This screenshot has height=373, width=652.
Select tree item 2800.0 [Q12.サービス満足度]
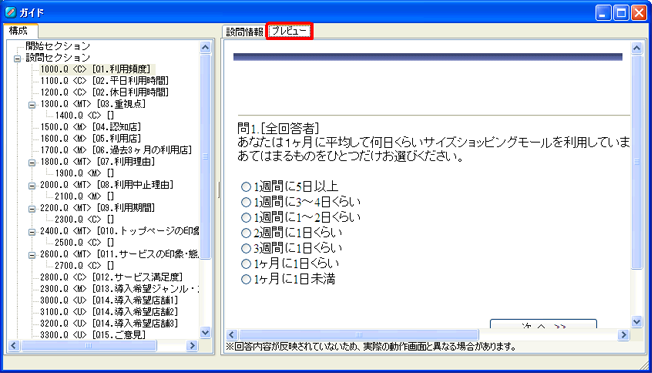click(111, 277)
